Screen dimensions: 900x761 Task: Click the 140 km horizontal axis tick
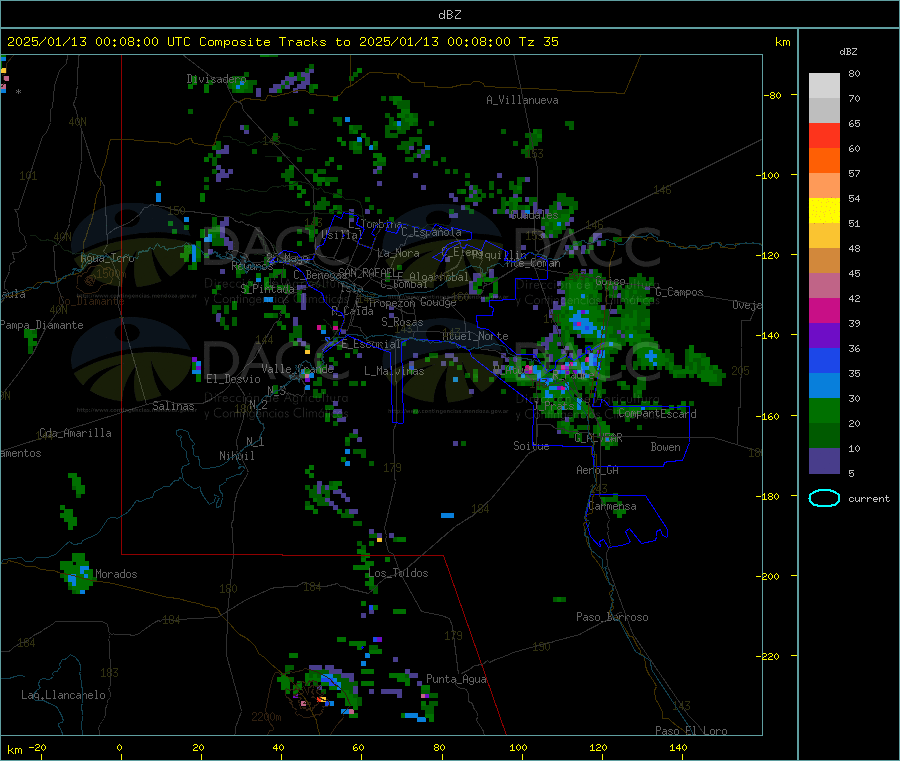point(678,747)
